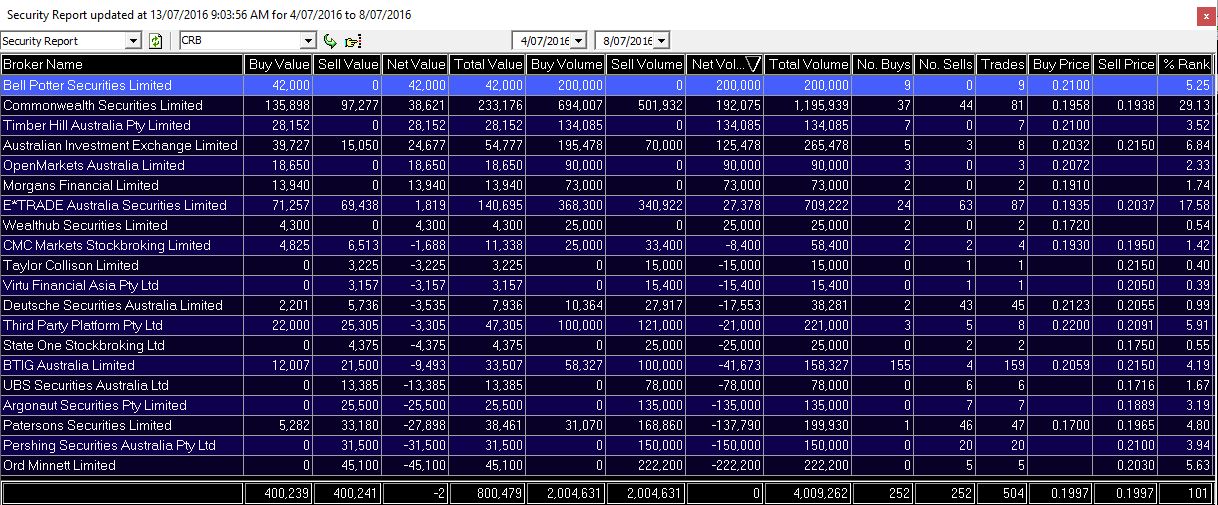The width and height of the screenshot is (1218, 505).
Task: Select Australian Investment Exchange Limited row
Action: point(608,146)
